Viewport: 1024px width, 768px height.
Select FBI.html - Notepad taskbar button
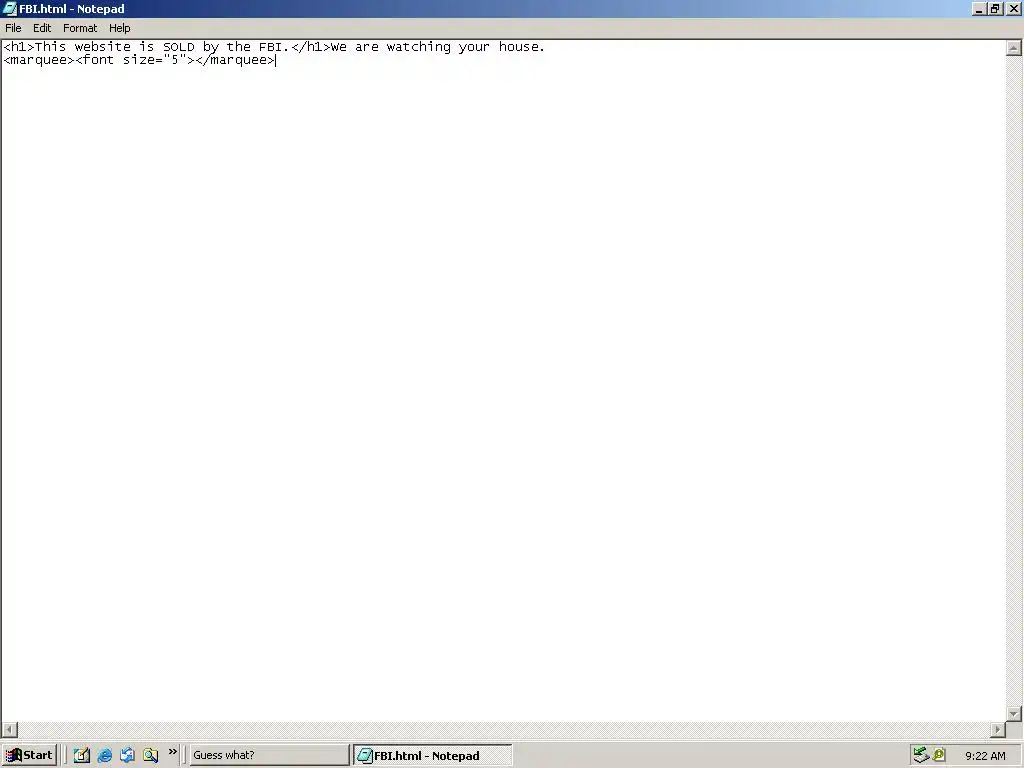(x=432, y=756)
